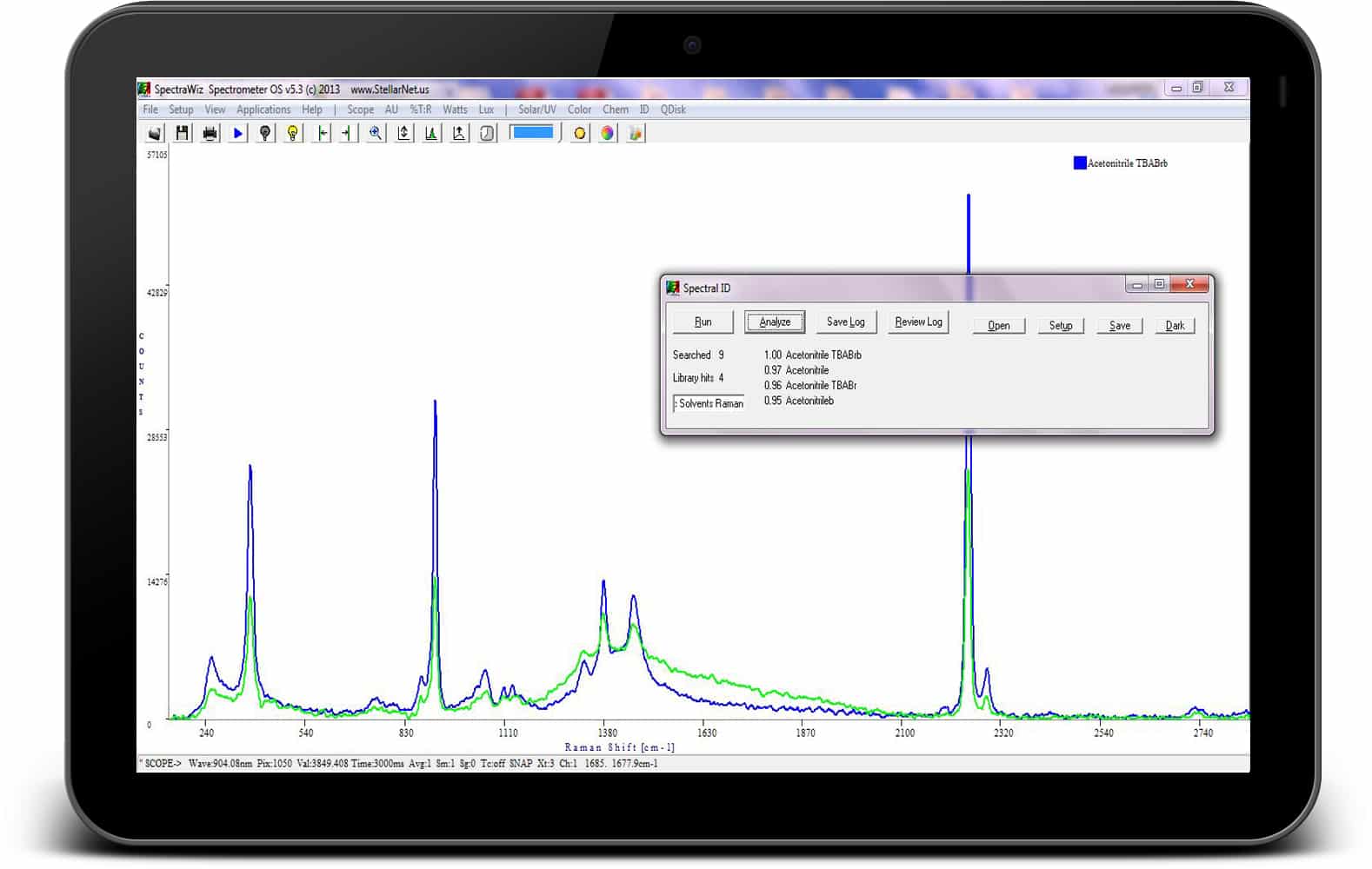Click the Open button in Spectral ID
Screen dimensions: 1372x869
tap(999, 325)
